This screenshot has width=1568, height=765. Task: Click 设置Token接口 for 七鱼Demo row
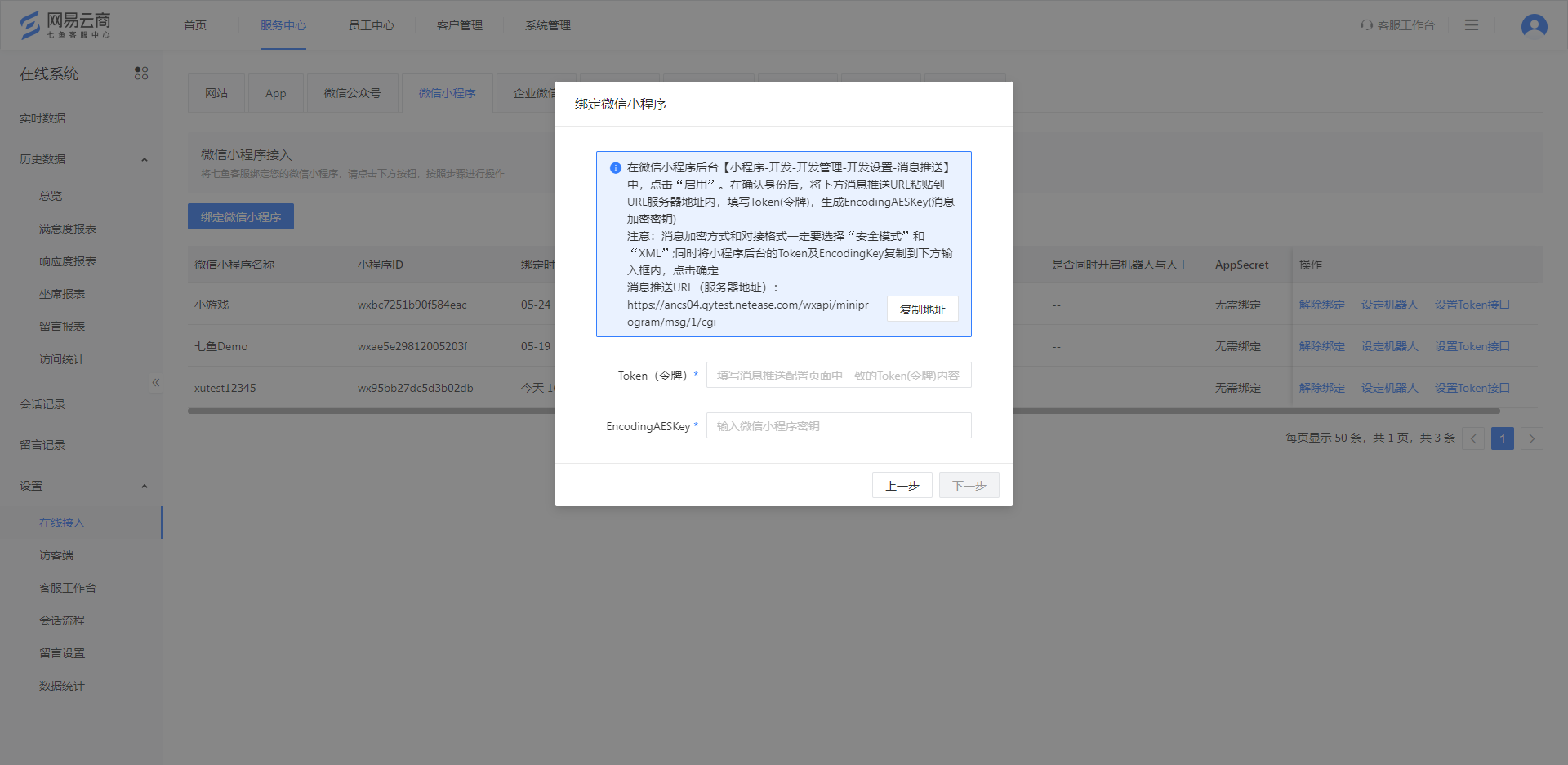coord(1472,346)
